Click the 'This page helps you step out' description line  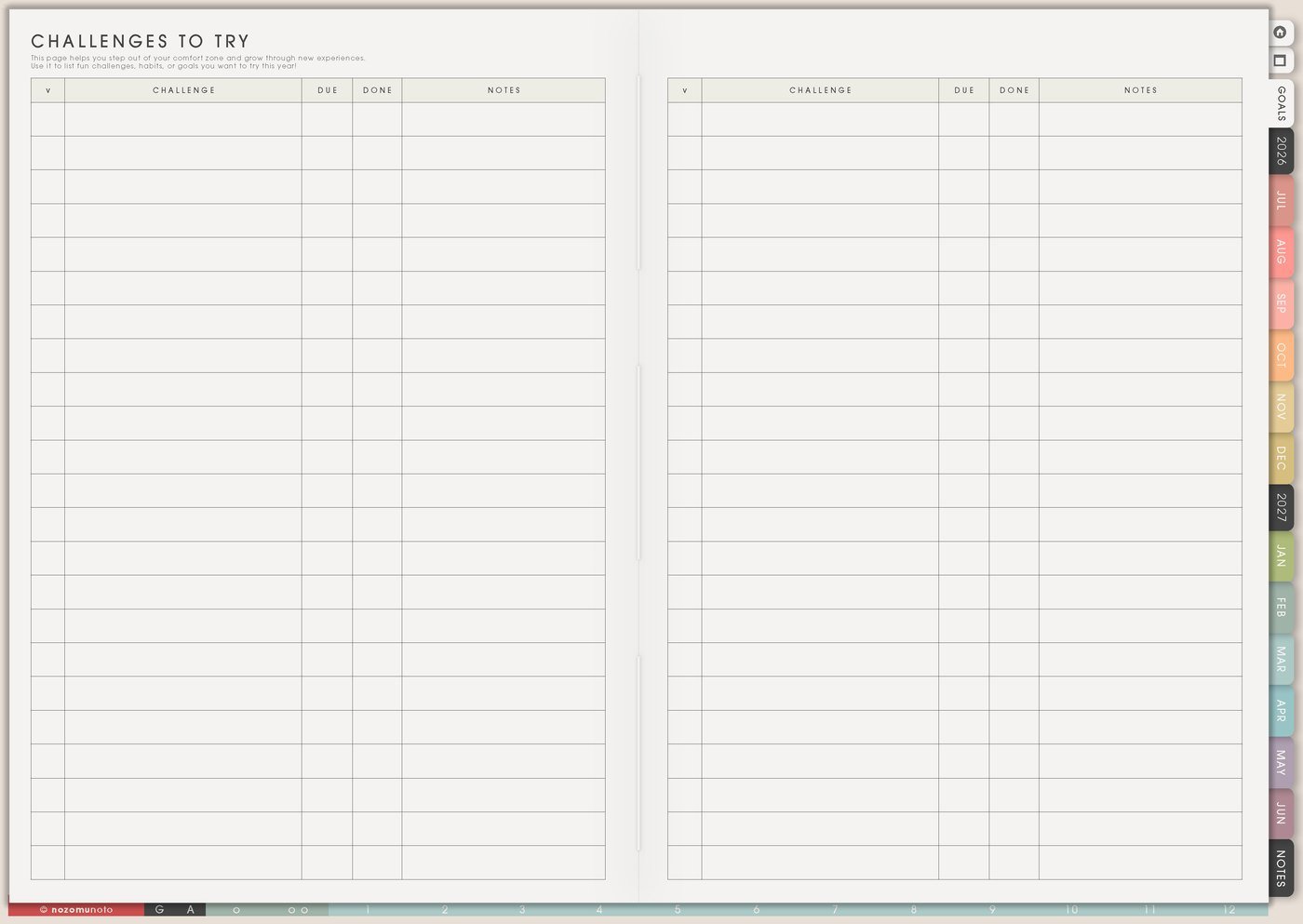[x=198, y=58]
